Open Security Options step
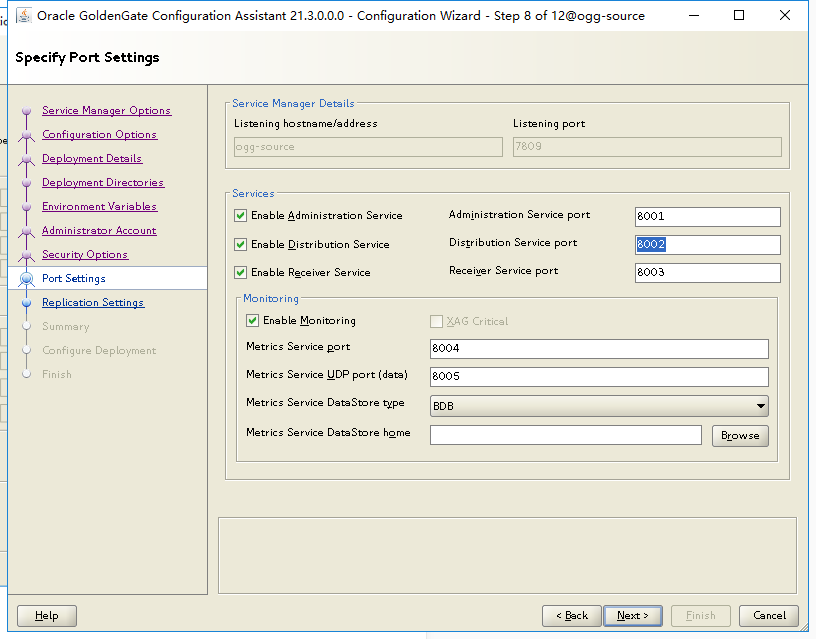 pos(85,254)
